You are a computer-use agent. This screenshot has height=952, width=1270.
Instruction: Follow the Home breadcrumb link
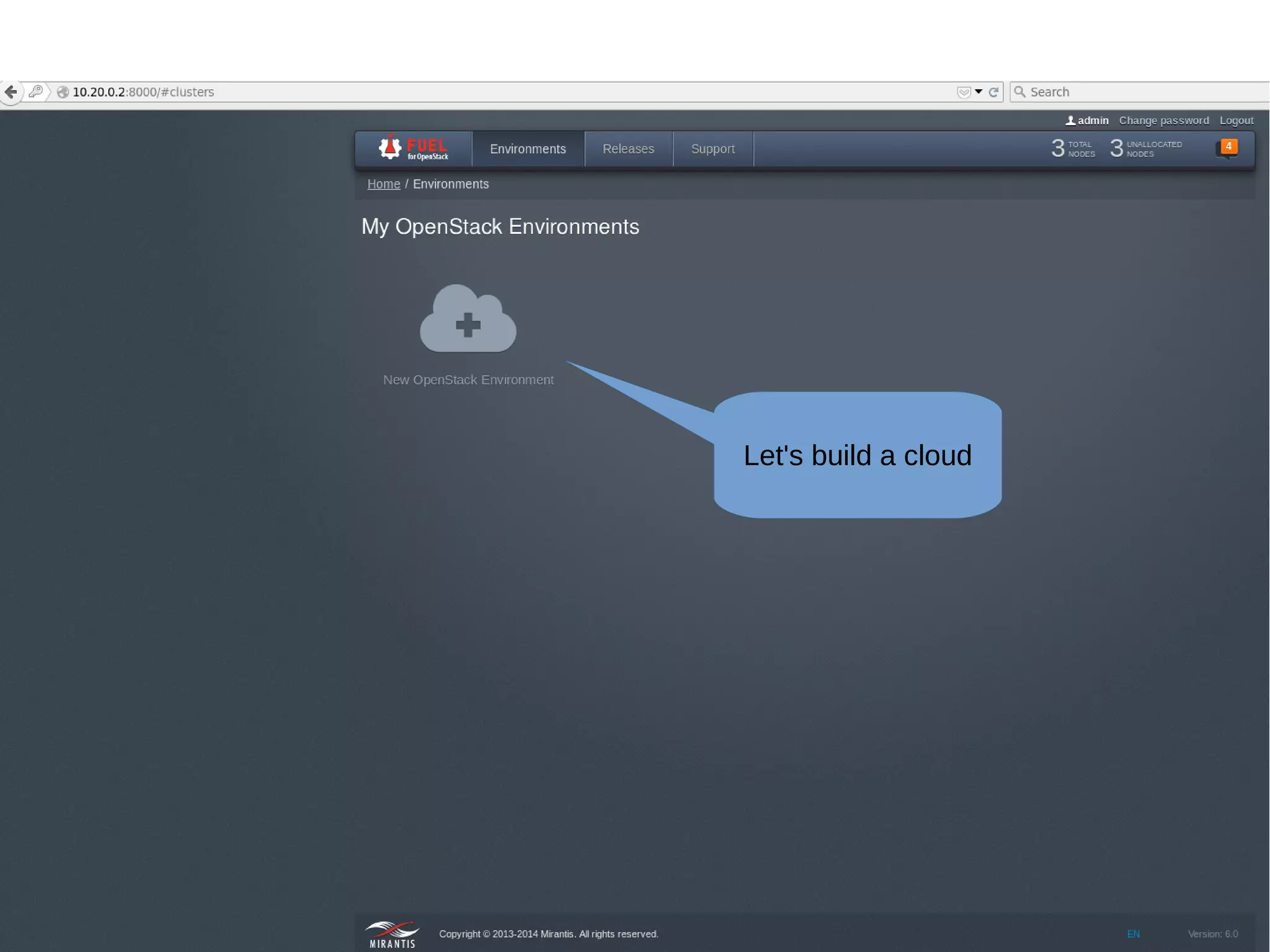(384, 184)
